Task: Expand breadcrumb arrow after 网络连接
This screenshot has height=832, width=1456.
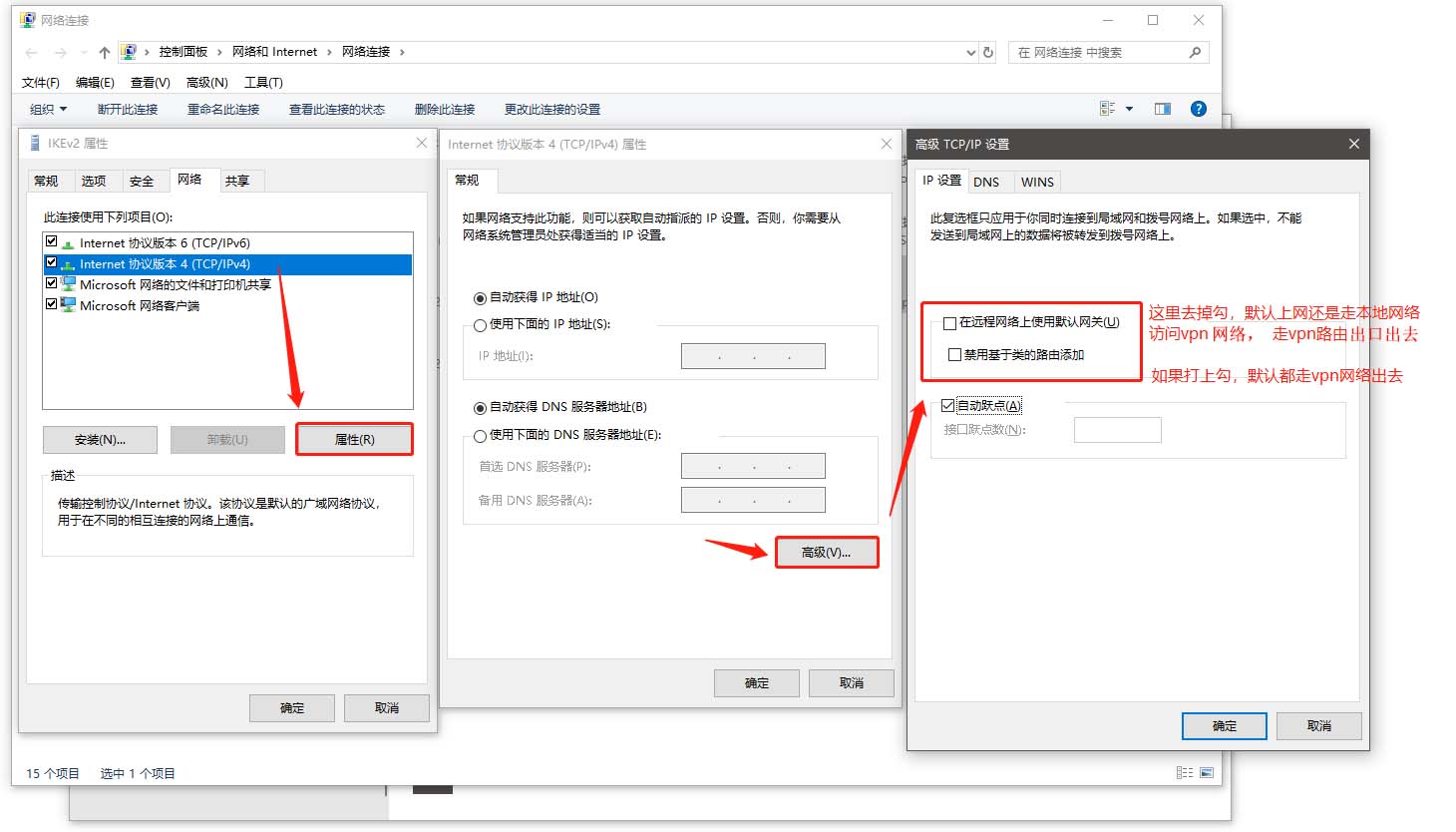Action: pos(402,52)
